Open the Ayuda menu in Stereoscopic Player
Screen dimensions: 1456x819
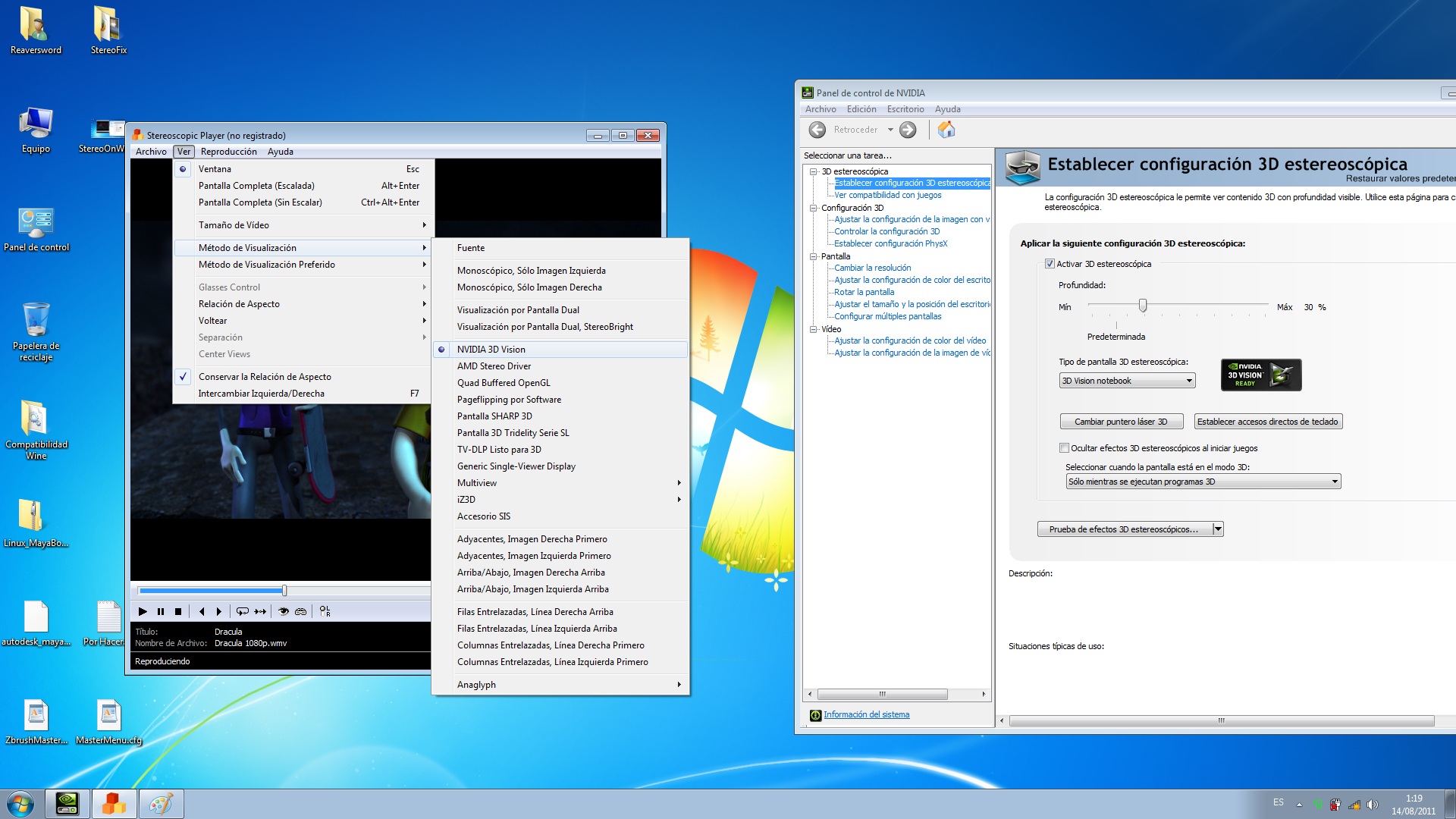click(x=281, y=152)
